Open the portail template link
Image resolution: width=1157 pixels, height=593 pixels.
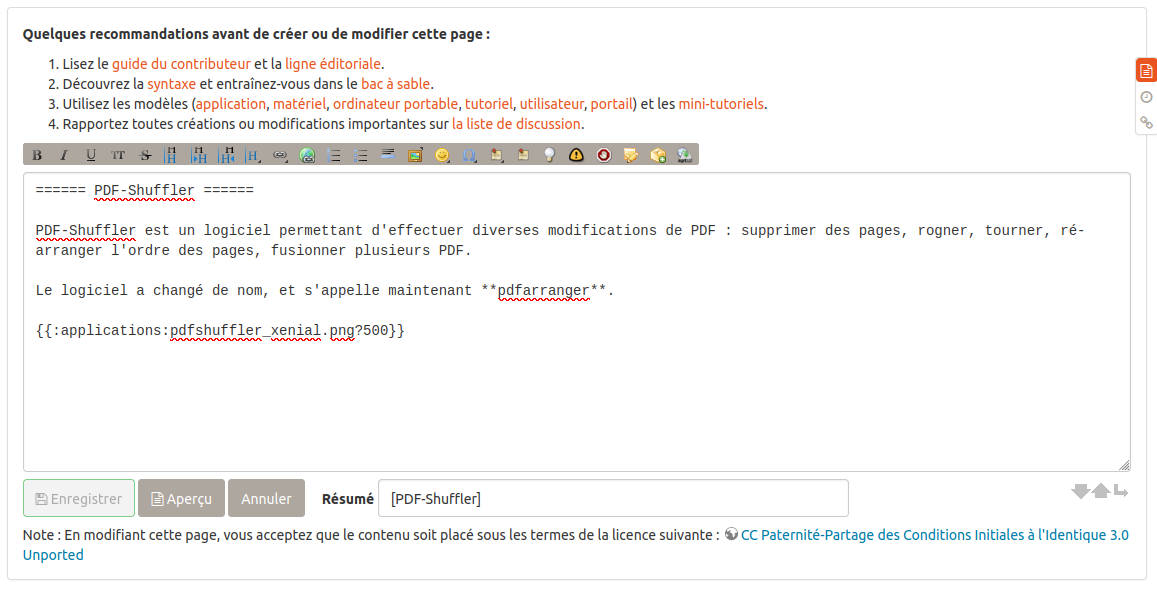[x=612, y=104]
